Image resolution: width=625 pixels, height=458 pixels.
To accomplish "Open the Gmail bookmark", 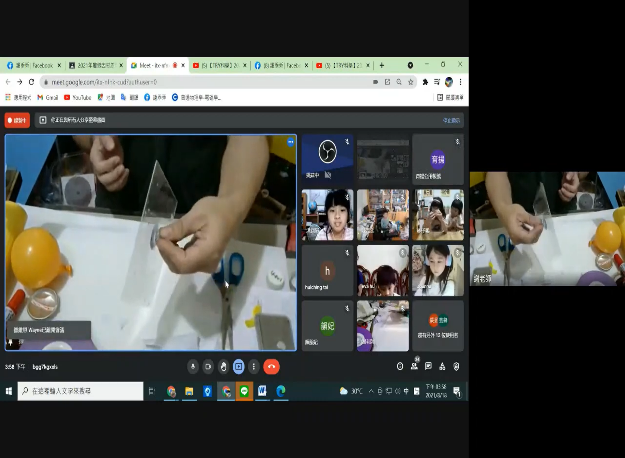I will pos(47,97).
